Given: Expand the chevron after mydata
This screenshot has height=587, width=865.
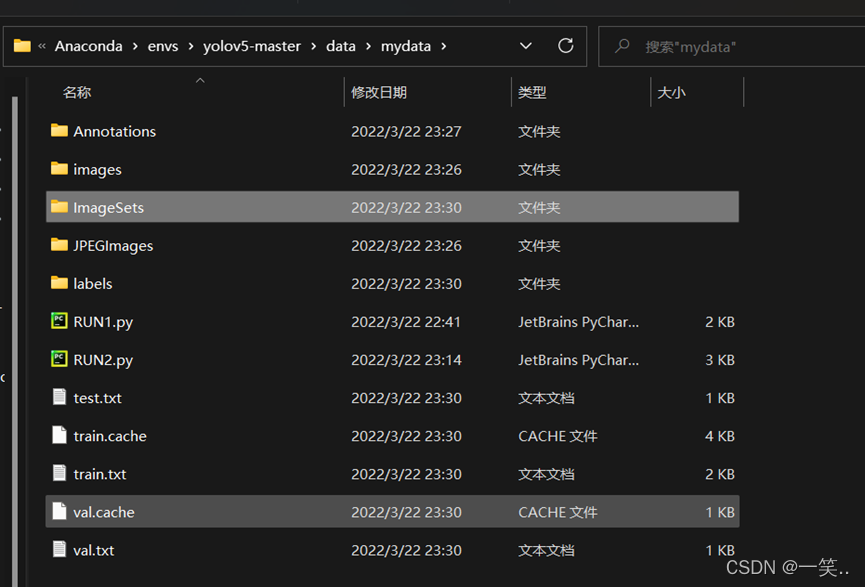Looking at the screenshot, I should 444,46.
